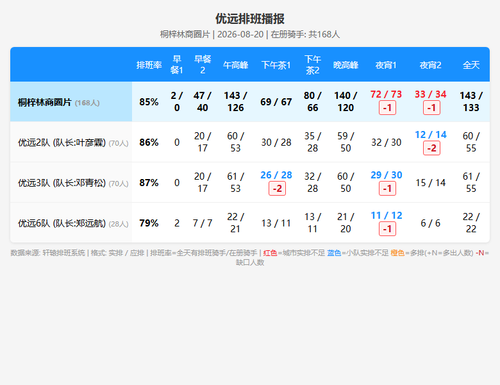Select the 下午茶2 column header

tap(312, 65)
